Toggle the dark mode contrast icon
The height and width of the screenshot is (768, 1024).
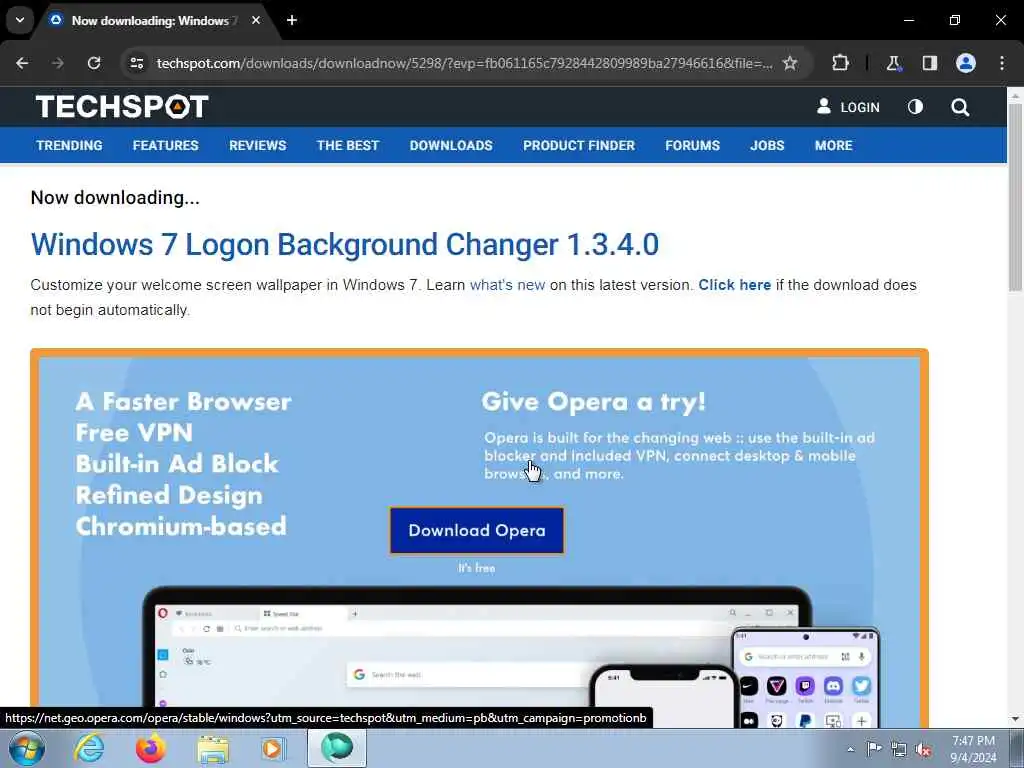pos(916,106)
